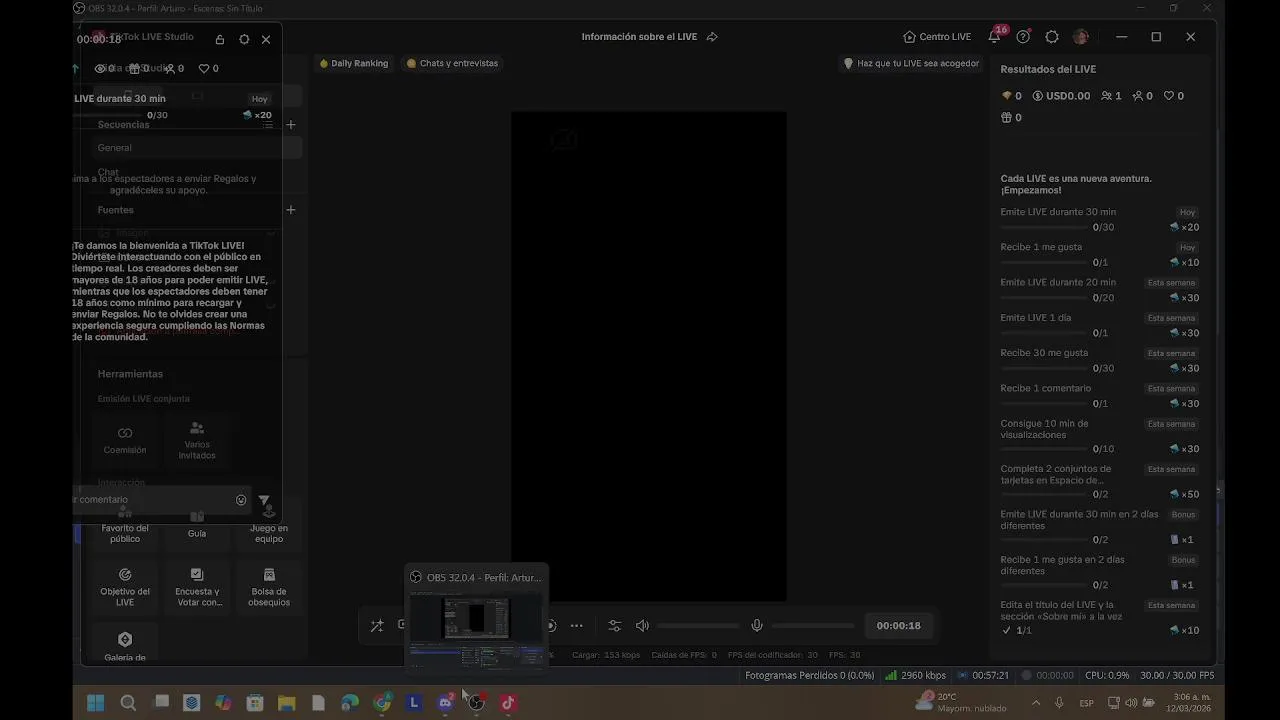
Task: Open the emoji picker in comment box
Action: click(x=241, y=500)
